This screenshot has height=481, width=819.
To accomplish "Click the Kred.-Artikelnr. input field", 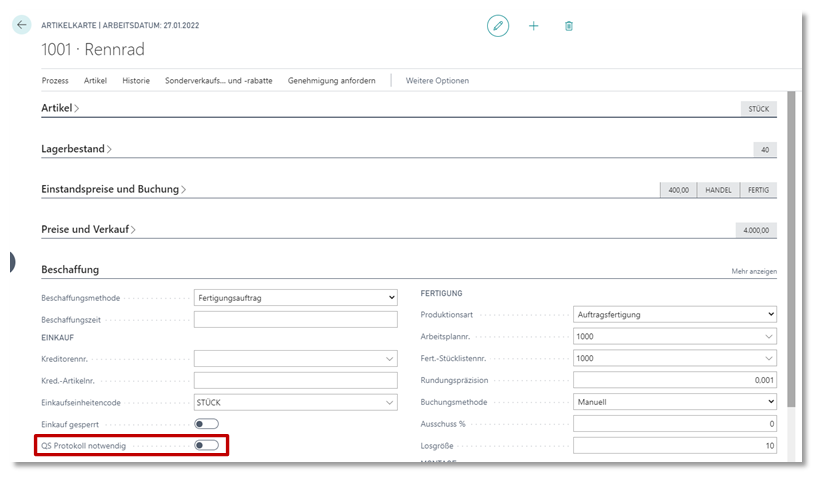I will 296,381.
